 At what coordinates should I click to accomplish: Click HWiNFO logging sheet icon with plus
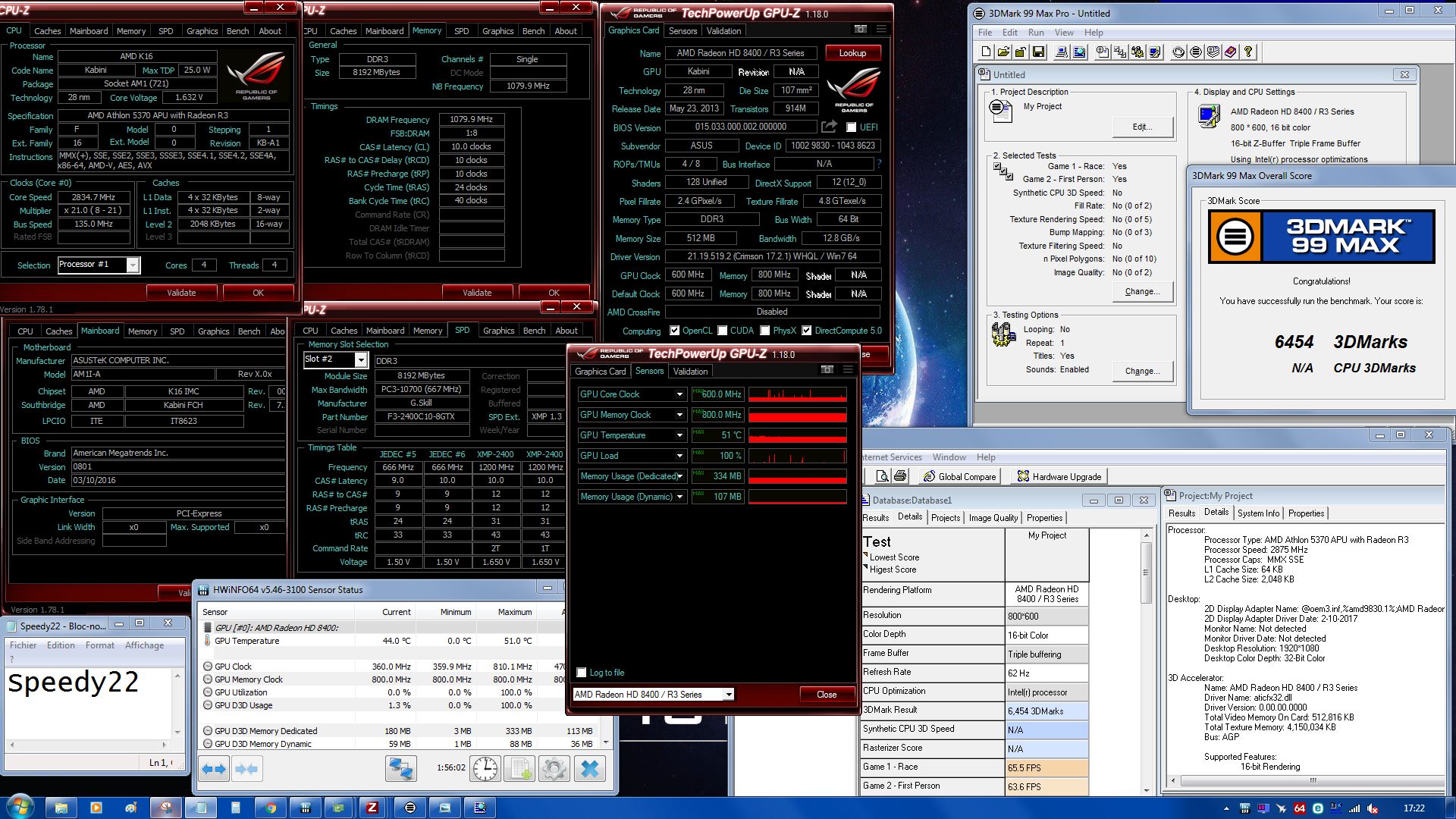520,769
